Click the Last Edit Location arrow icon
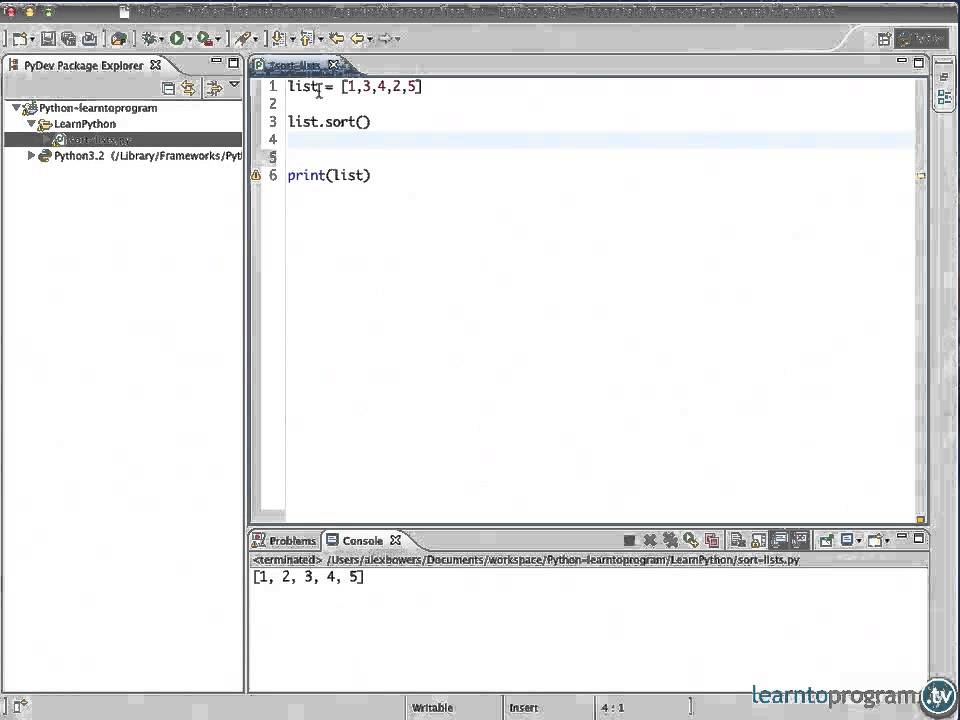 tap(336, 39)
